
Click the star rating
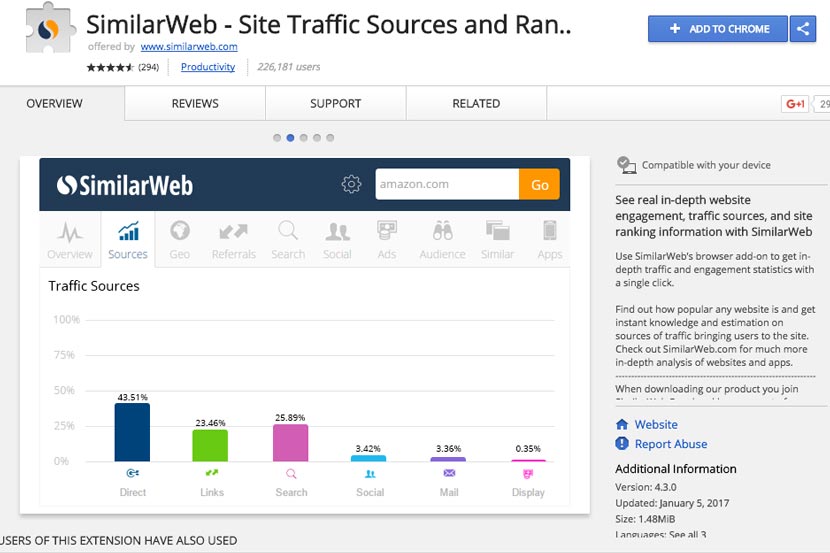coord(110,67)
